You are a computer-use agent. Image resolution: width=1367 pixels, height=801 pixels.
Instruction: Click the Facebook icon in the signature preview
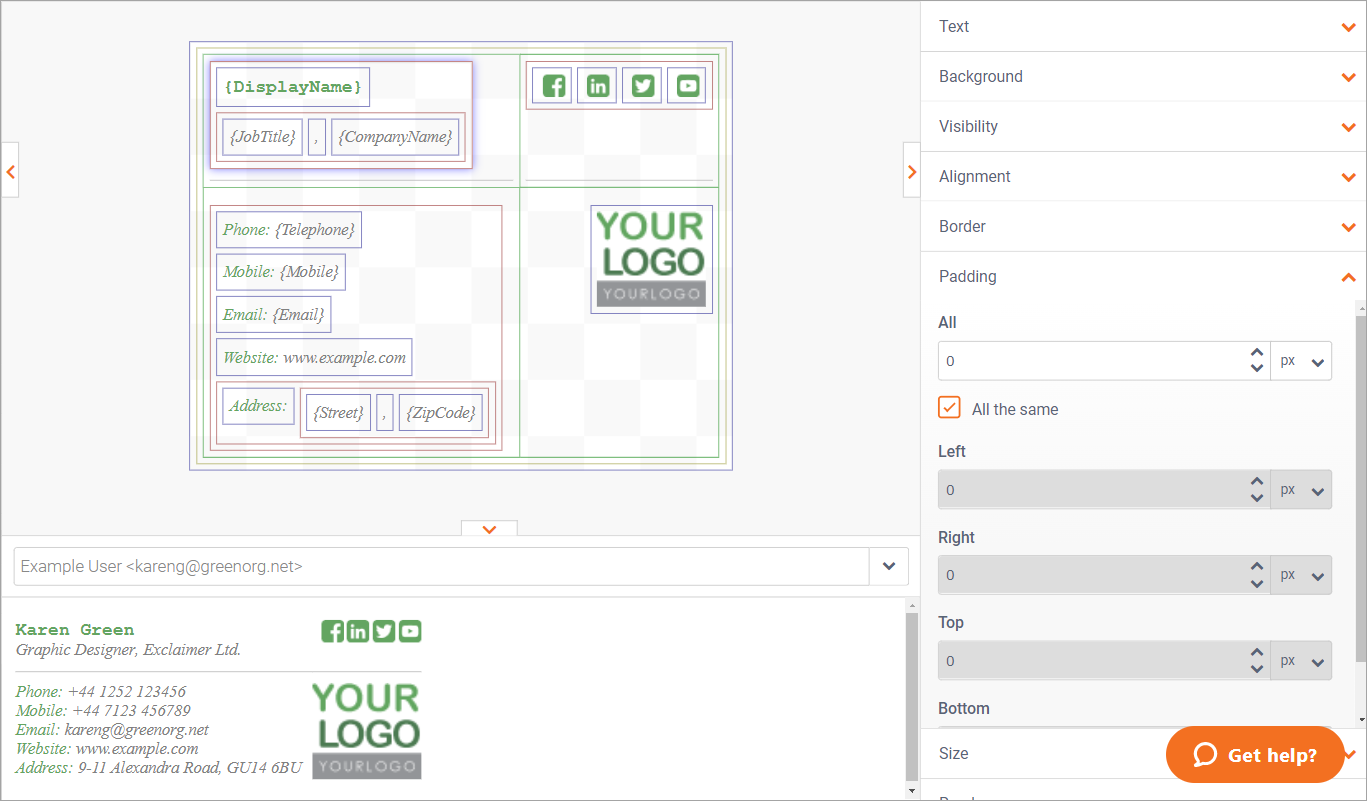332,631
